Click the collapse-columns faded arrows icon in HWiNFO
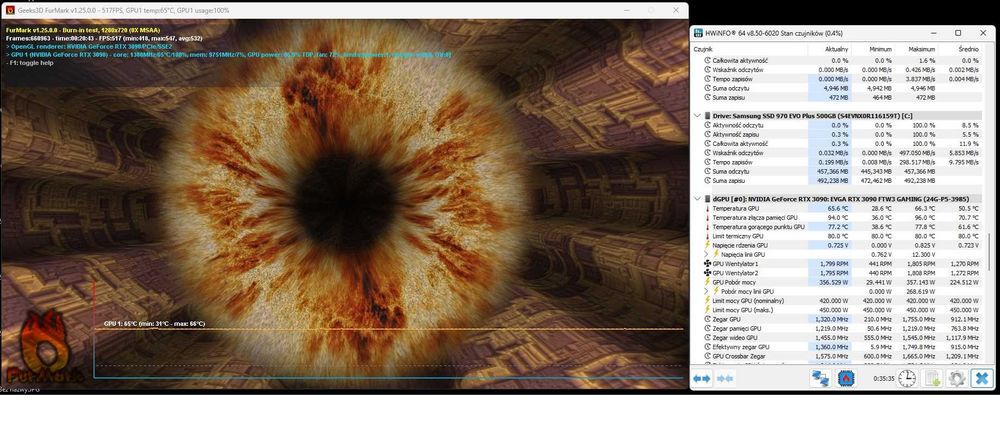This screenshot has height=438, width=1000. [725, 378]
